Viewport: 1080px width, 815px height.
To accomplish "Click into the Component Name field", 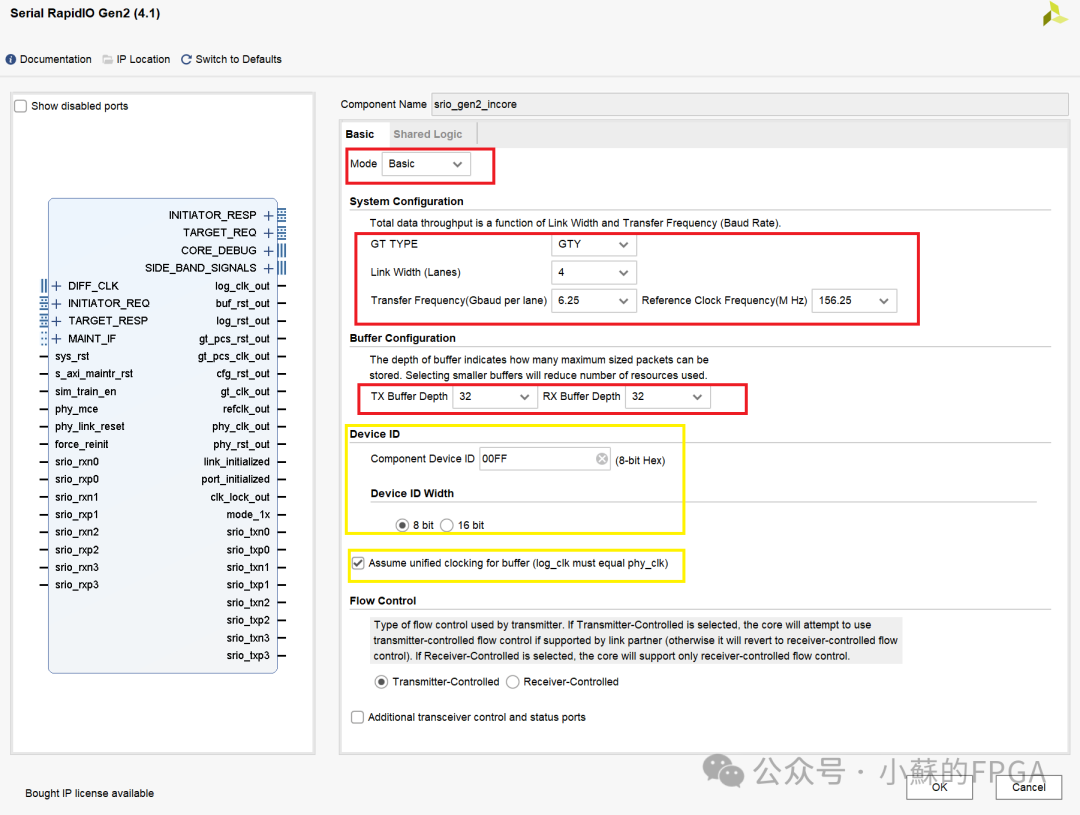I will point(749,104).
